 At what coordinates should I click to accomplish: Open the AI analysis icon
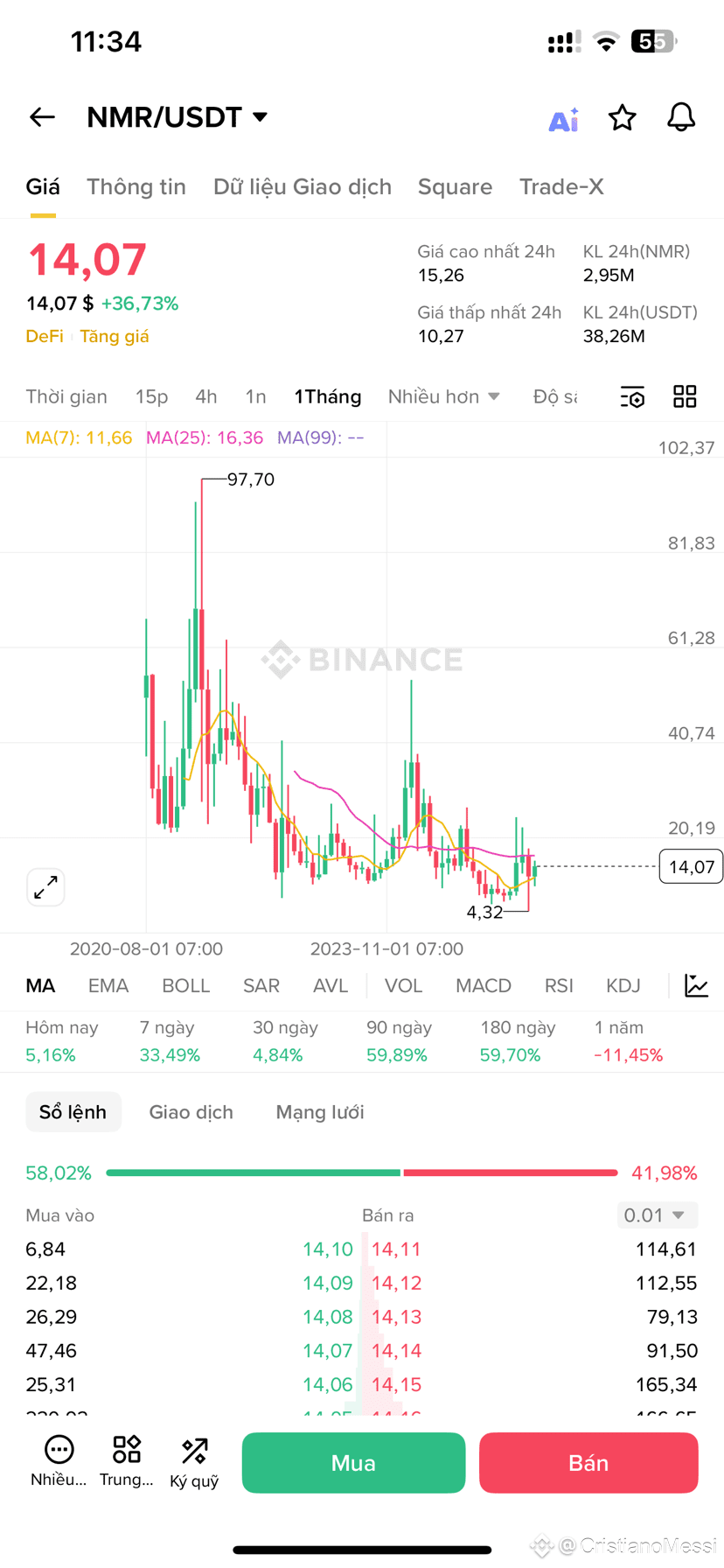[563, 119]
